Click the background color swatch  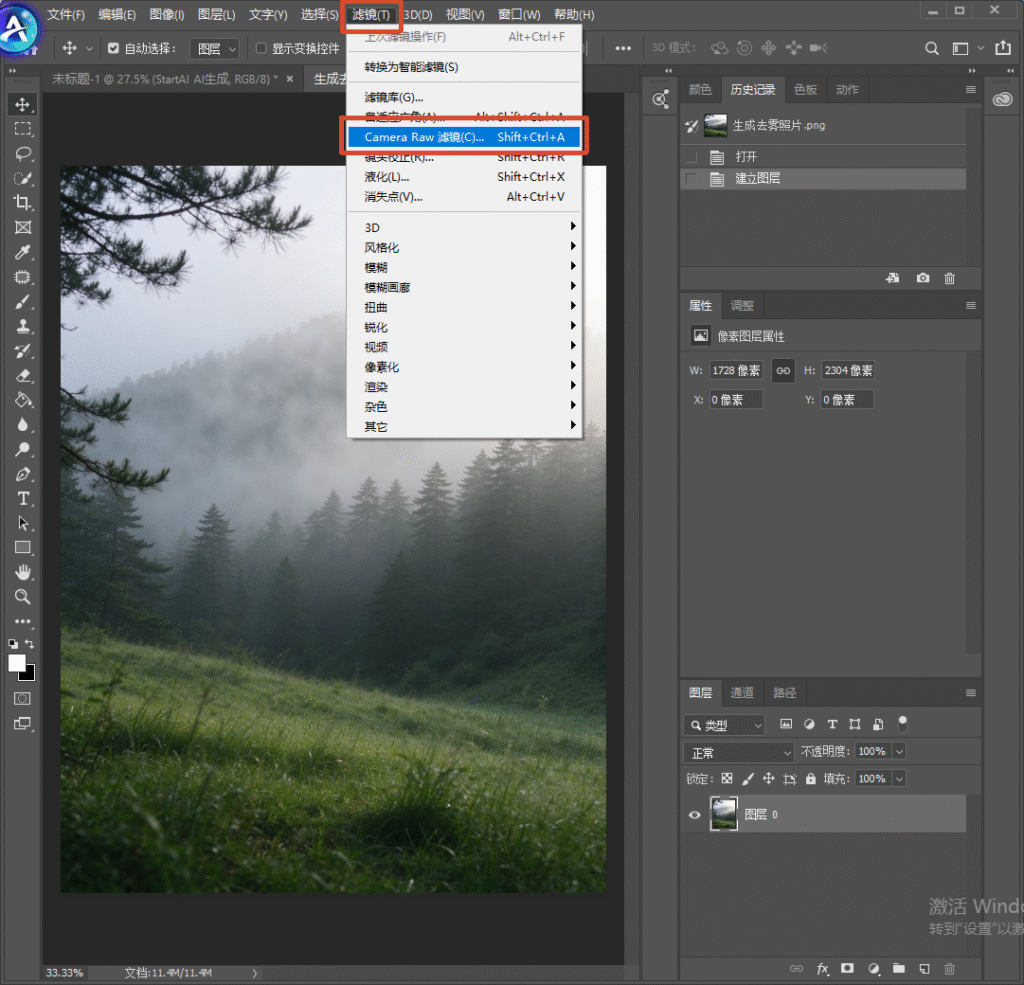point(29,673)
